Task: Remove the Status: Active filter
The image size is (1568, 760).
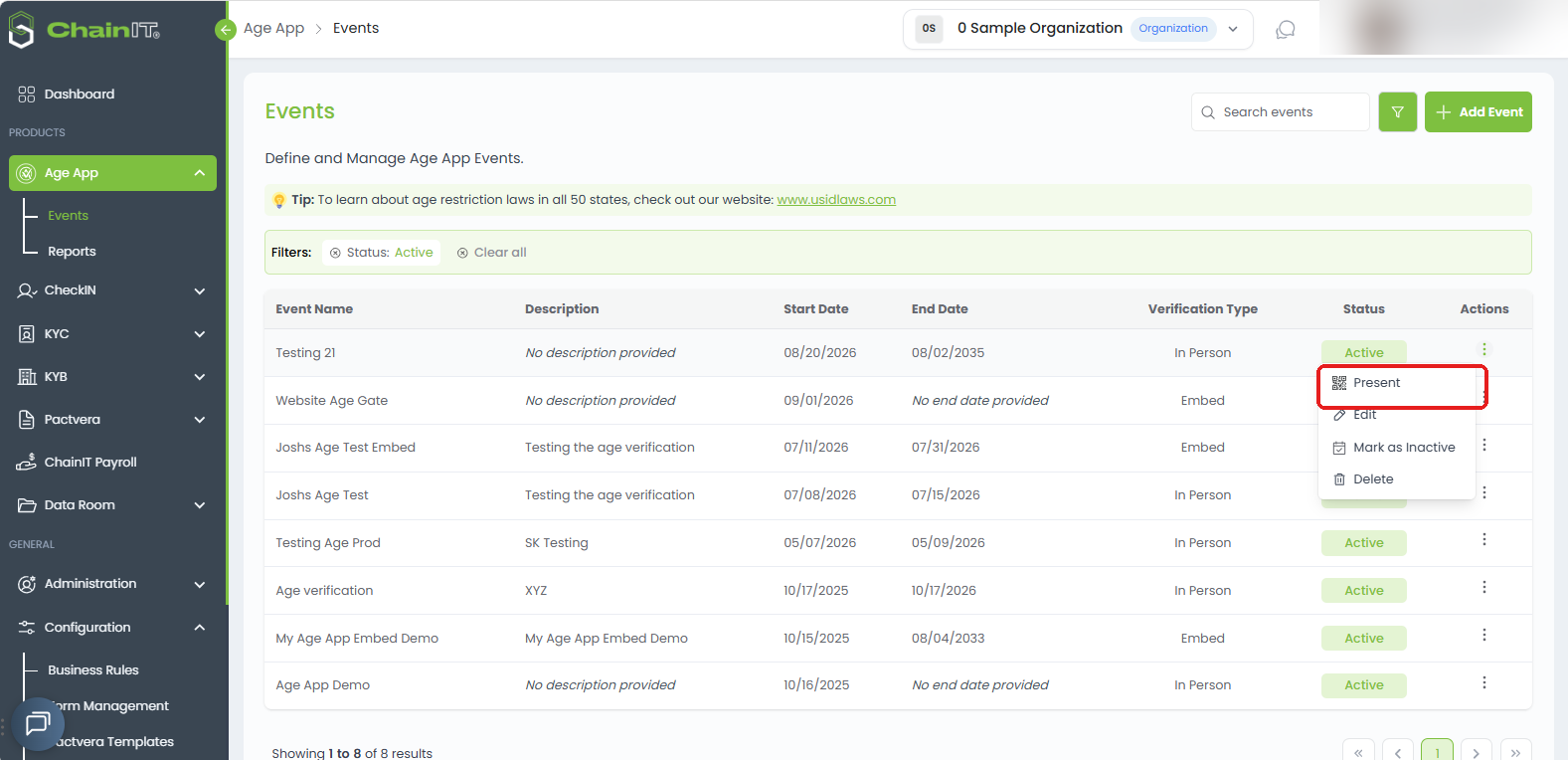Action: coord(335,253)
